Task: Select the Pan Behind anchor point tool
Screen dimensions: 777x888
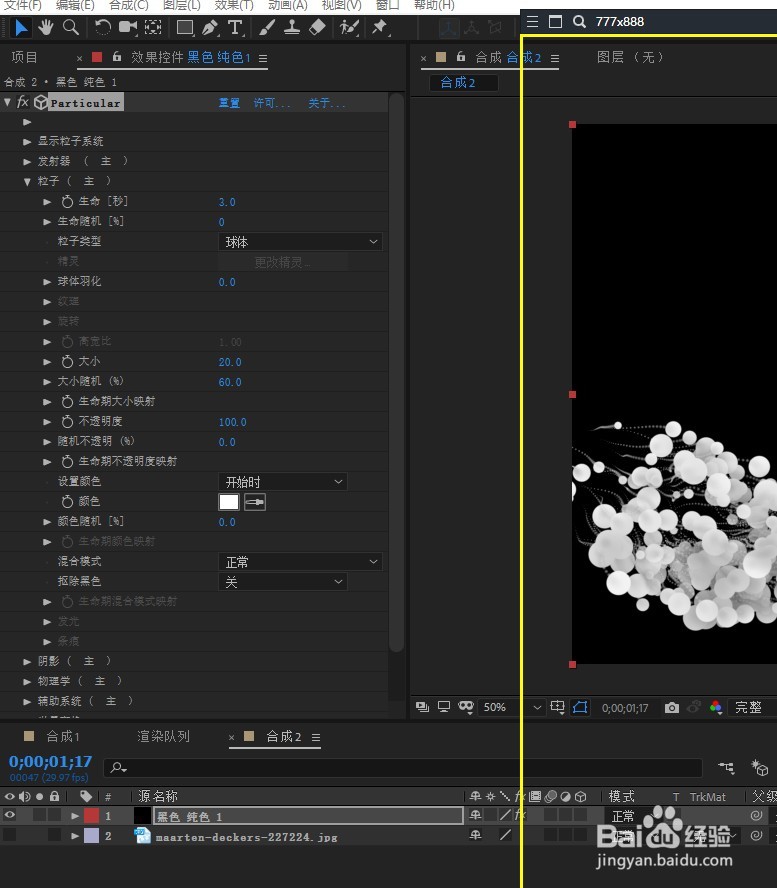Action: 153,27
